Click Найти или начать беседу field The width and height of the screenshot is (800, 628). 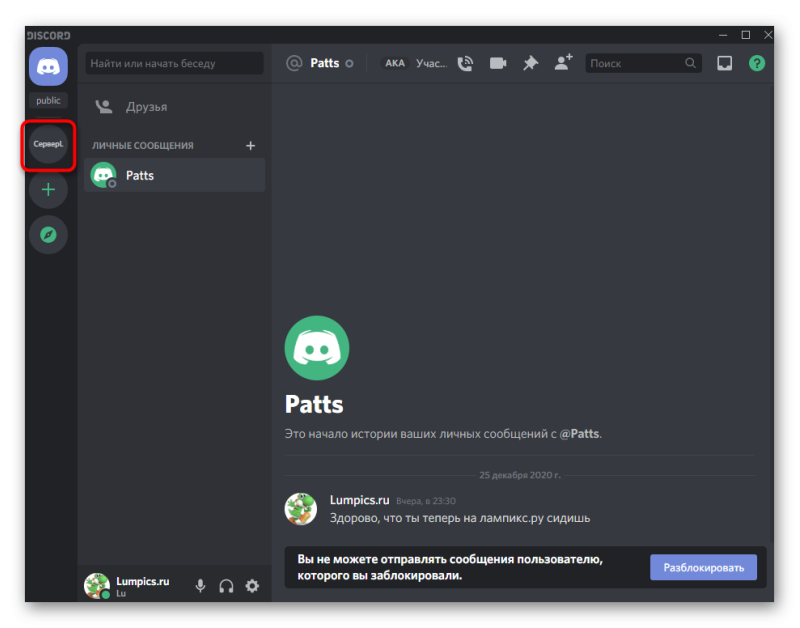pos(174,63)
